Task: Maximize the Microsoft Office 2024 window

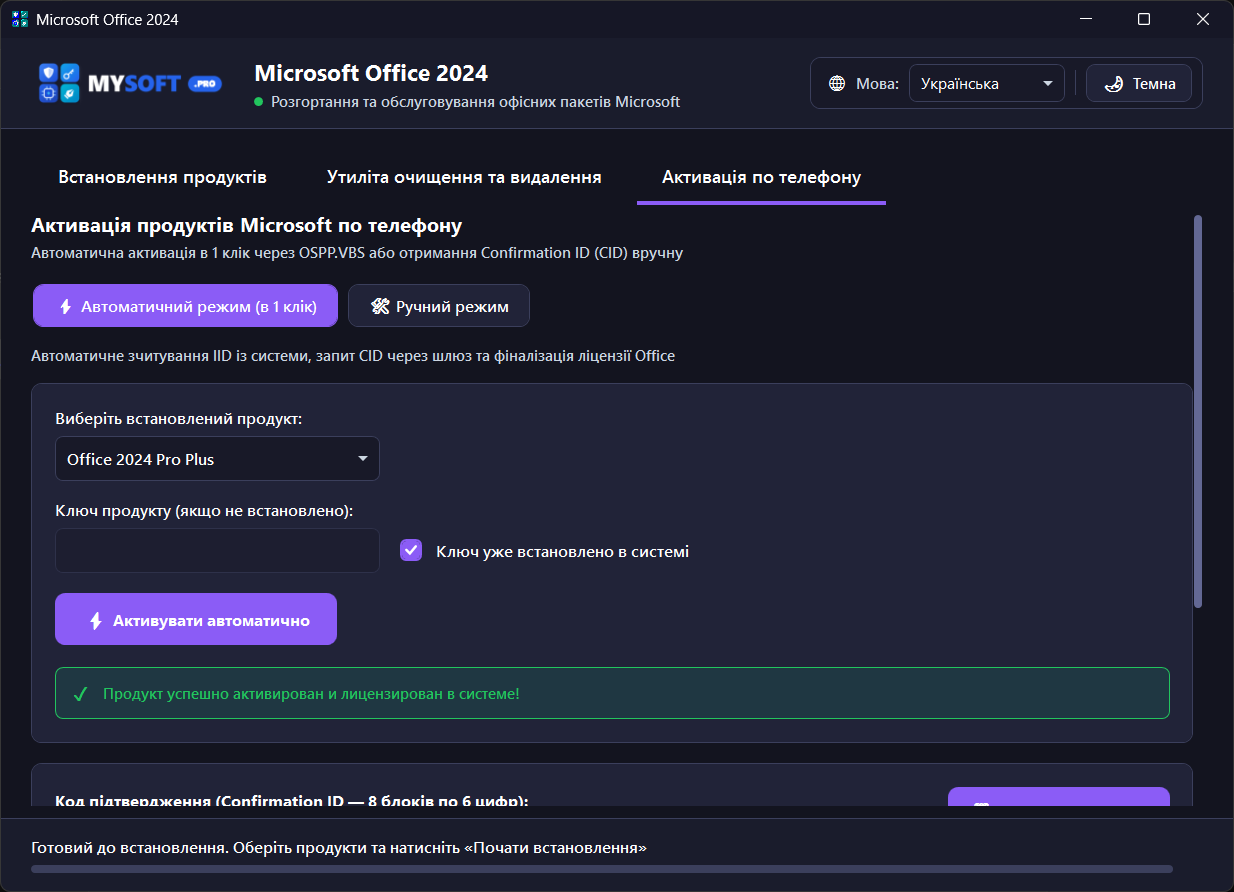Action: point(1144,19)
